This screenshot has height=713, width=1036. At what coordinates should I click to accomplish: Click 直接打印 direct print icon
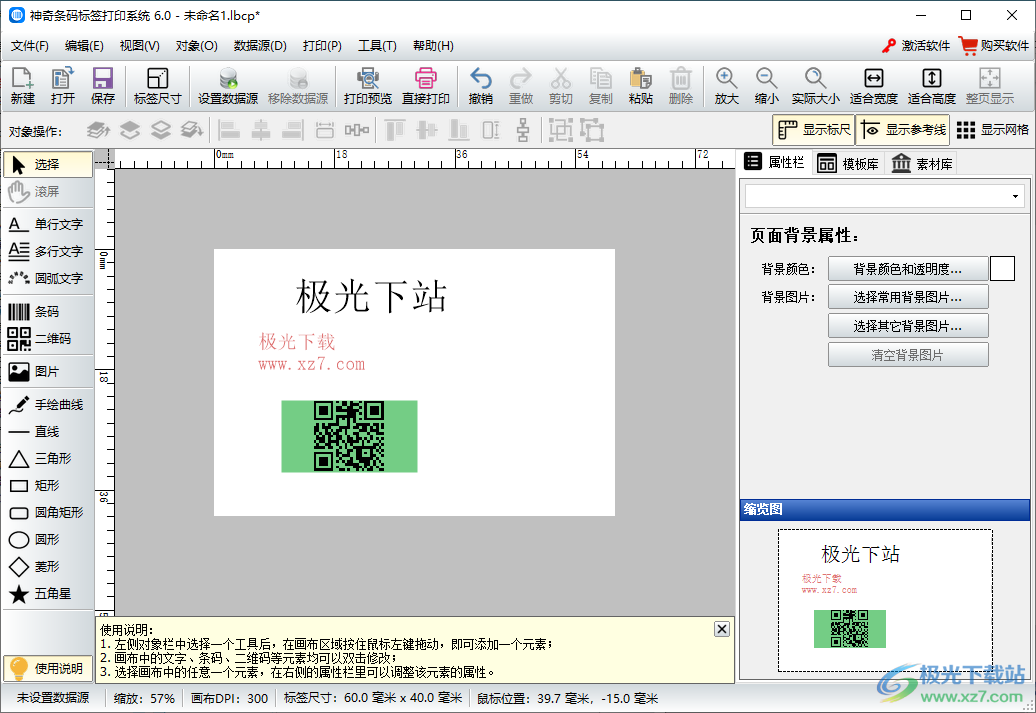[x=426, y=86]
